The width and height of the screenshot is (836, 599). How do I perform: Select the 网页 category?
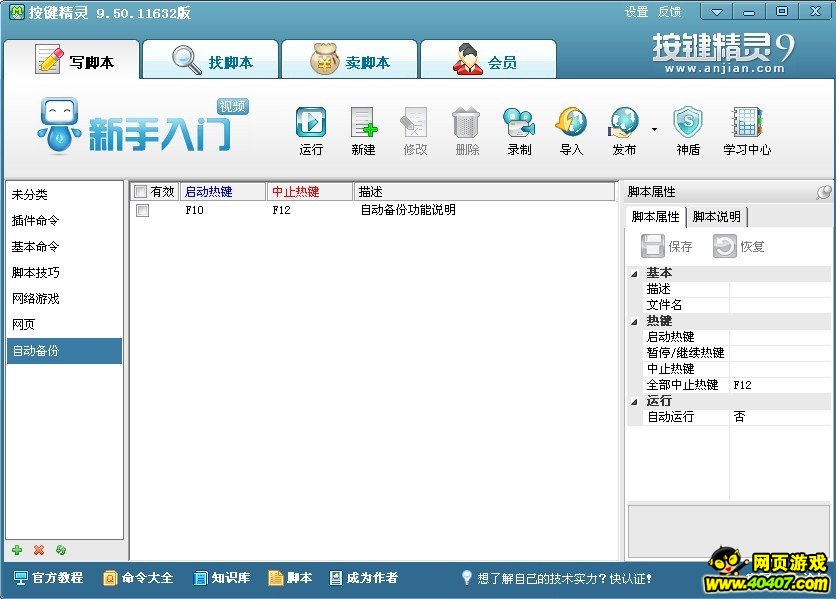tap(64, 324)
